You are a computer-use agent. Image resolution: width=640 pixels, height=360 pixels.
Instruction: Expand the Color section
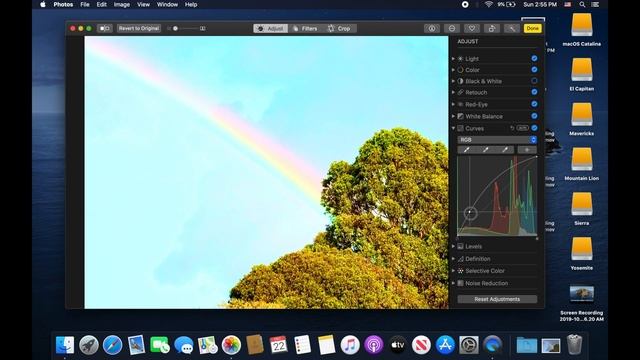pos(453,70)
